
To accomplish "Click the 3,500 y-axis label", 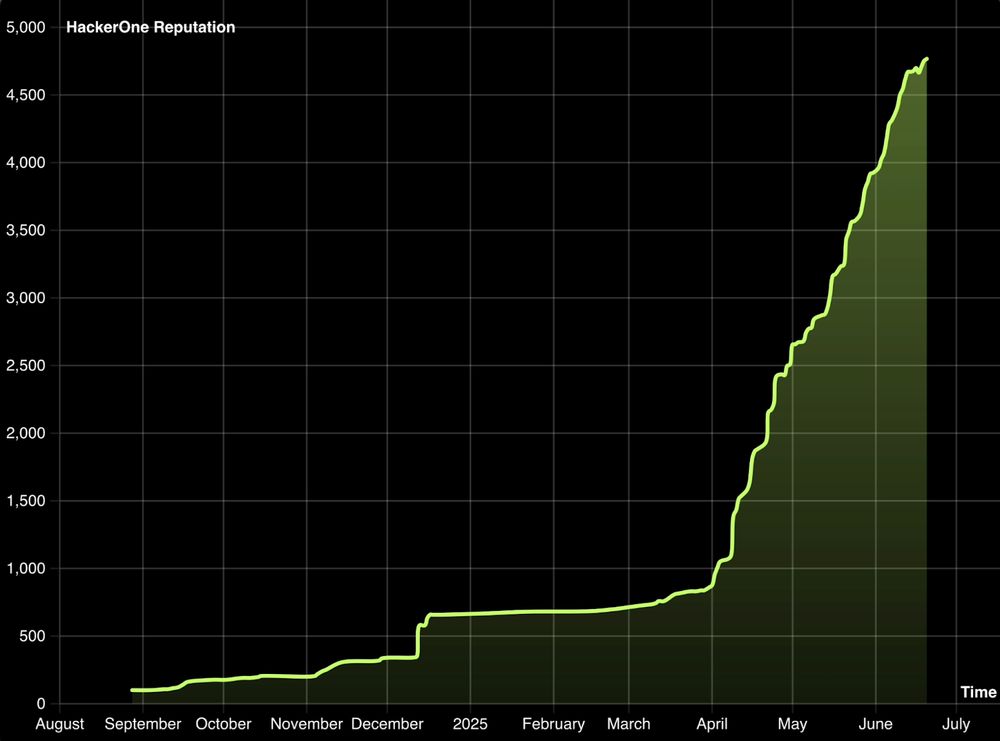I will pos(26,230).
